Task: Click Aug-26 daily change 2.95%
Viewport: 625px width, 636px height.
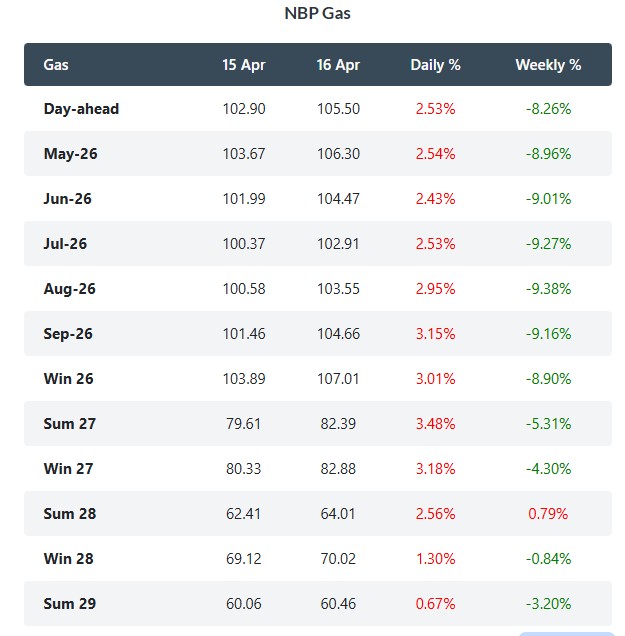Action: pyautogui.click(x=434, y=289)
